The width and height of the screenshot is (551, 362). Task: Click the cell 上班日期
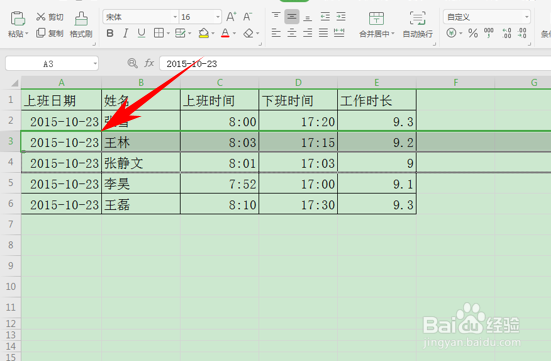click(x=61, y=100)
